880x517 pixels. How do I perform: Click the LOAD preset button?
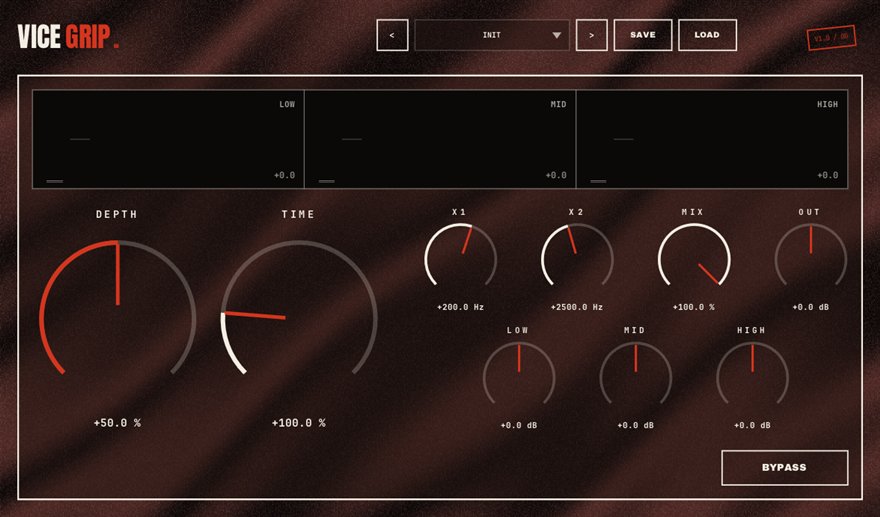pos(707,35)
